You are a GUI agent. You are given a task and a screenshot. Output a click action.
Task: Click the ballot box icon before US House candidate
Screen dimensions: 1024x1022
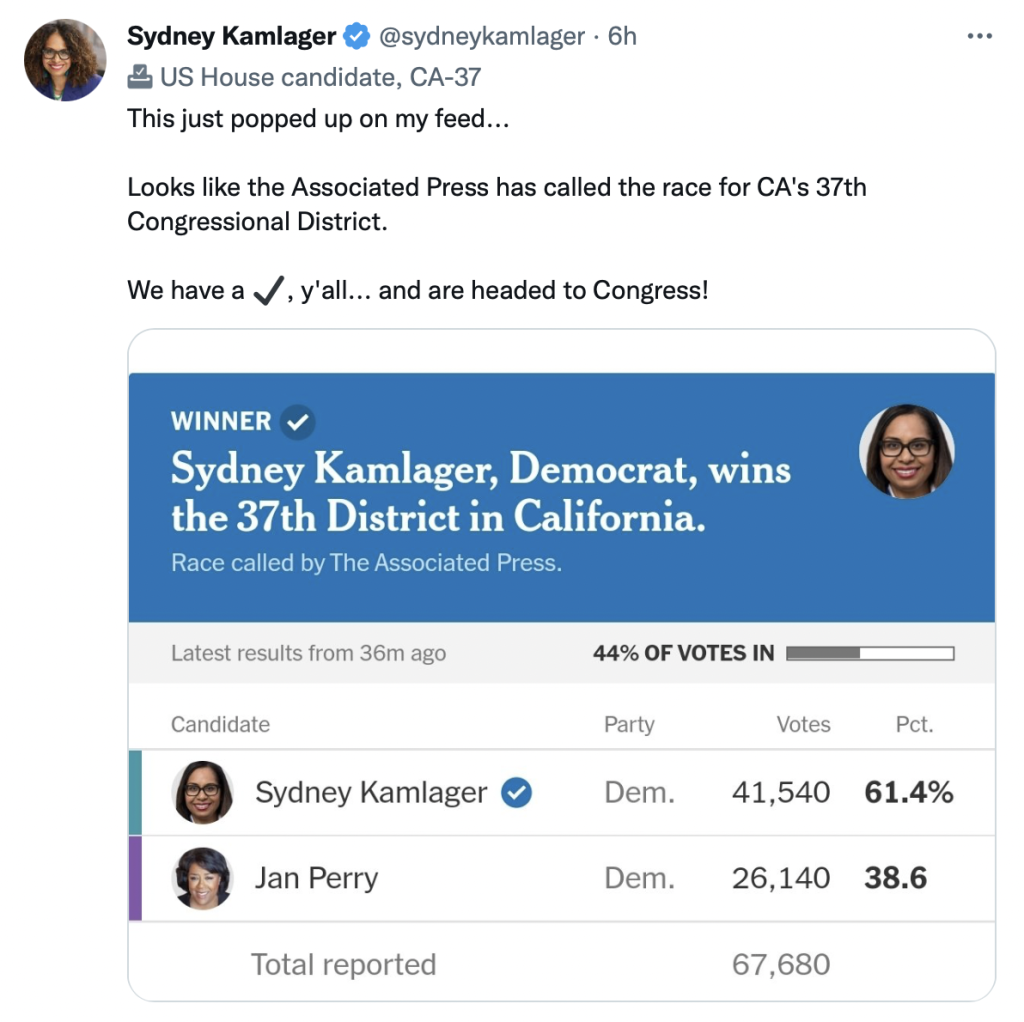[x=140, y=77]
